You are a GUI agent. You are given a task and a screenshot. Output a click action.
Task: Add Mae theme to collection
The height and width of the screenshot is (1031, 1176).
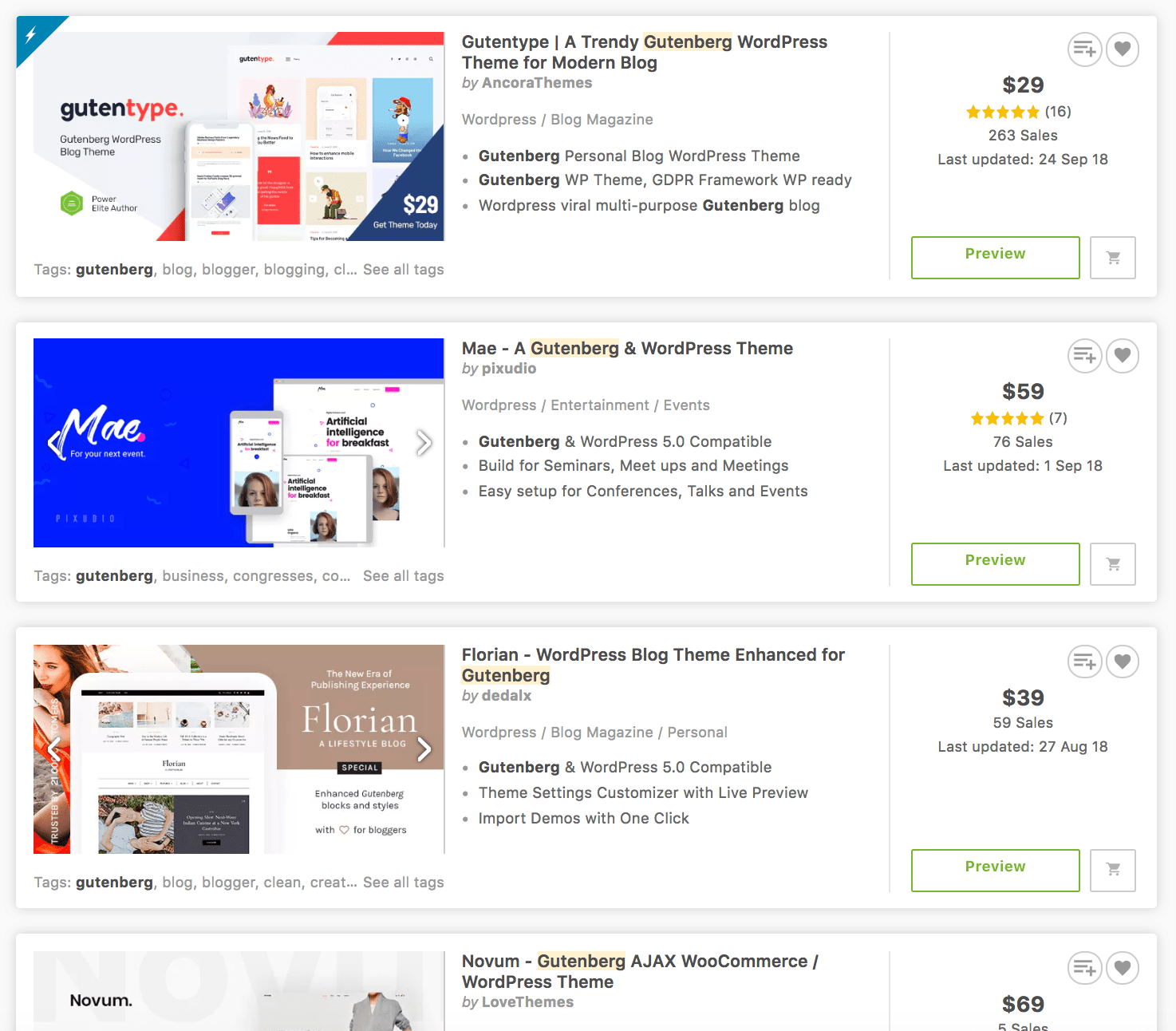(x=1085, y=356)
